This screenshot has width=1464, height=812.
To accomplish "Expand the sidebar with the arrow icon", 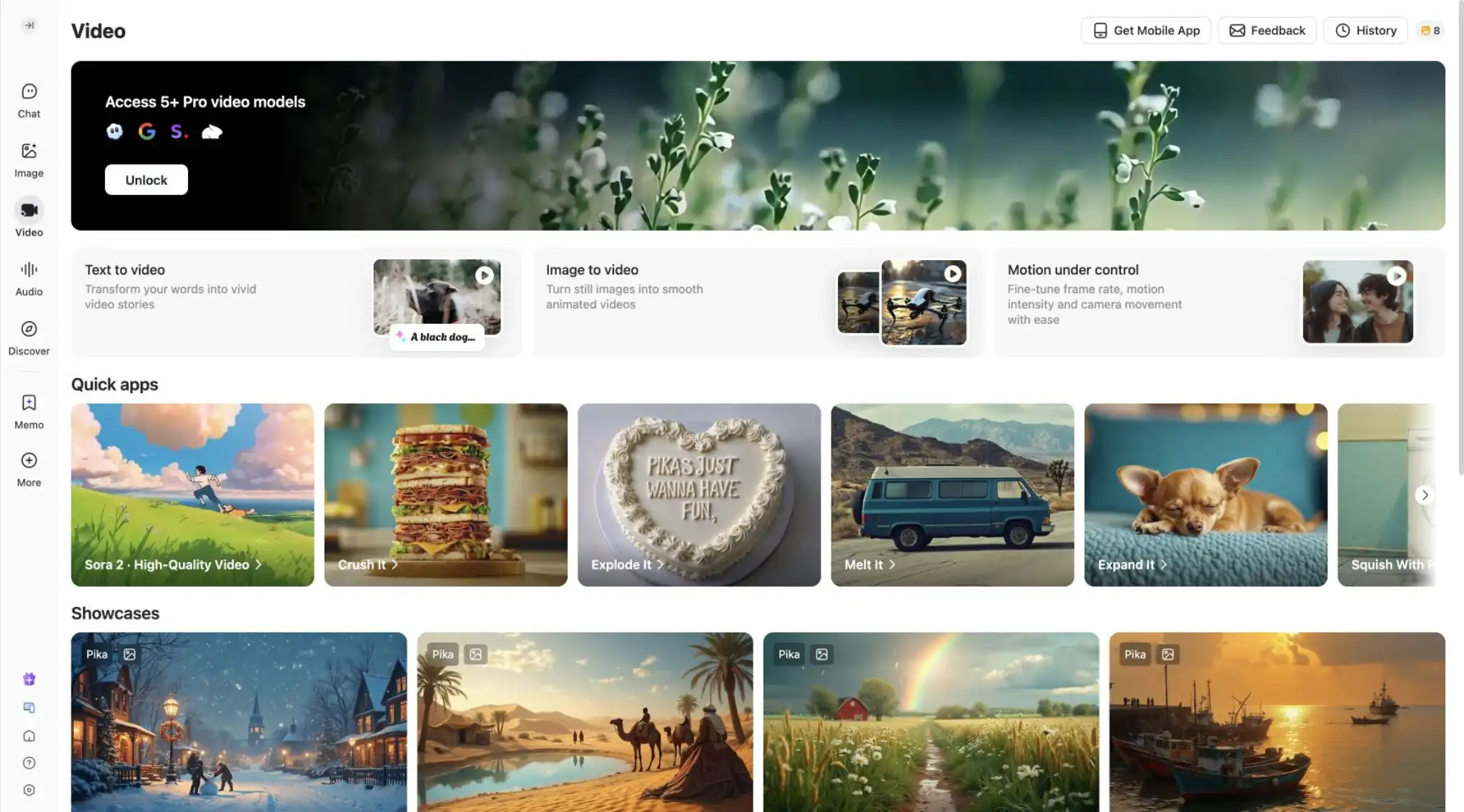I will (29, 26).
